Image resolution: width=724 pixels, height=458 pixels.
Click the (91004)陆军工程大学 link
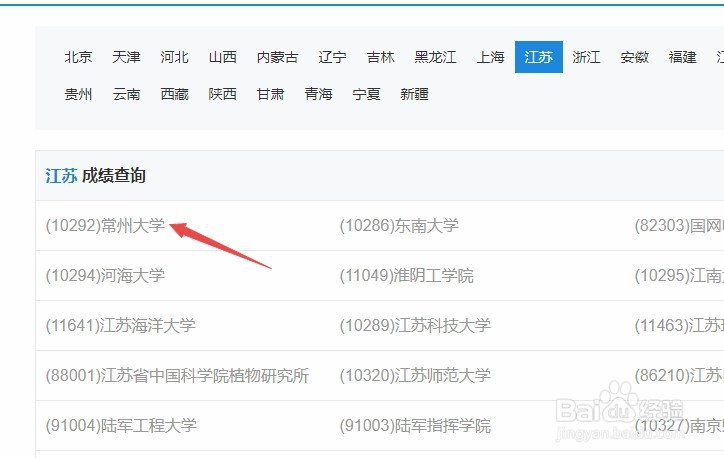pos(121,425)
